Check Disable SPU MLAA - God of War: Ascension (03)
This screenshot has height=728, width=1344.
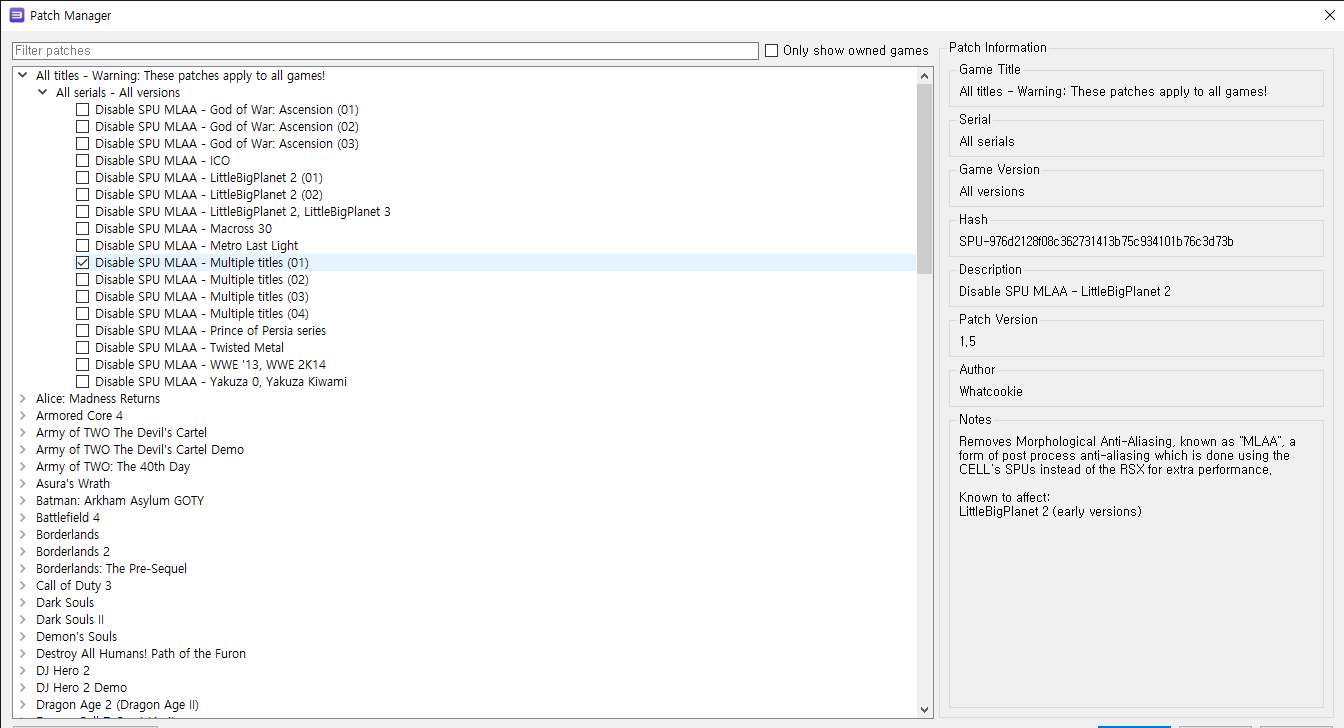click(82, 144)
